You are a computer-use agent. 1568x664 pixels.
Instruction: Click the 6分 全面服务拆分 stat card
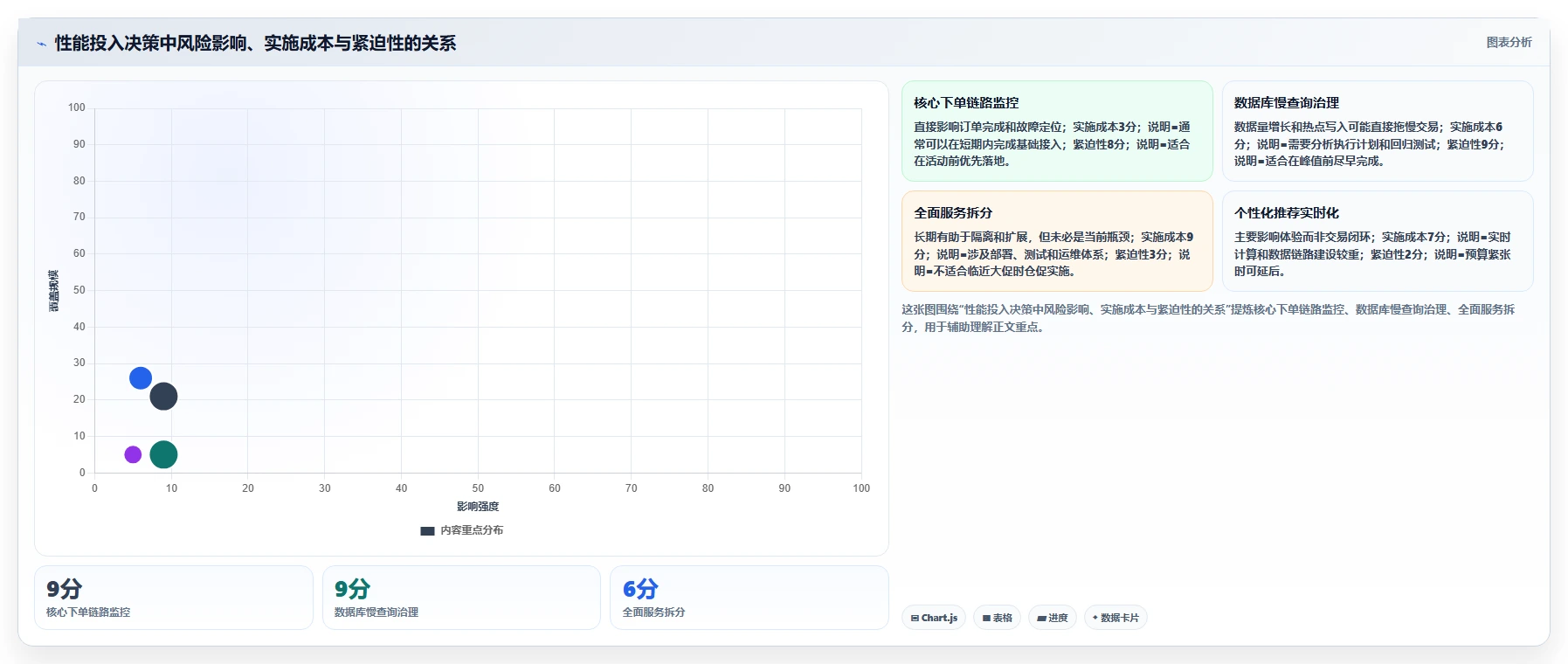point(749,598)
